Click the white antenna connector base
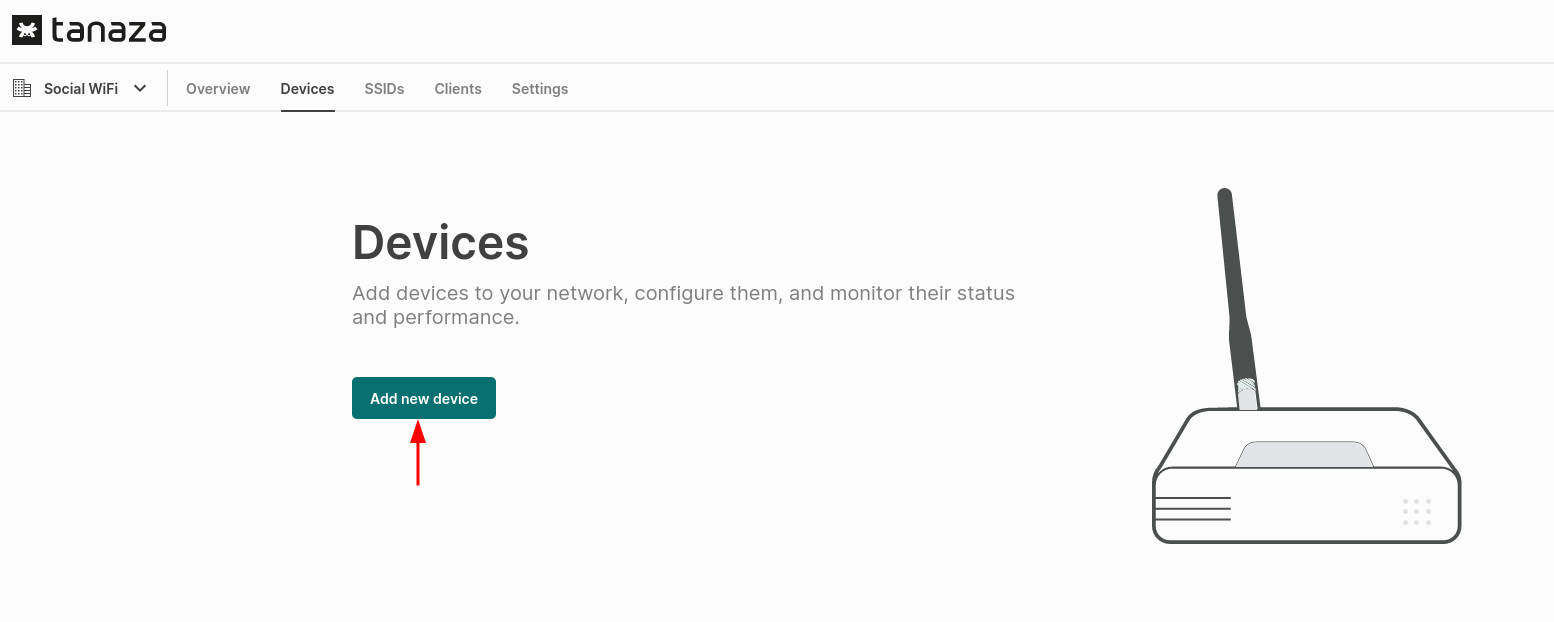This screenshot has height=622, width=1554. pos(1246,394)
